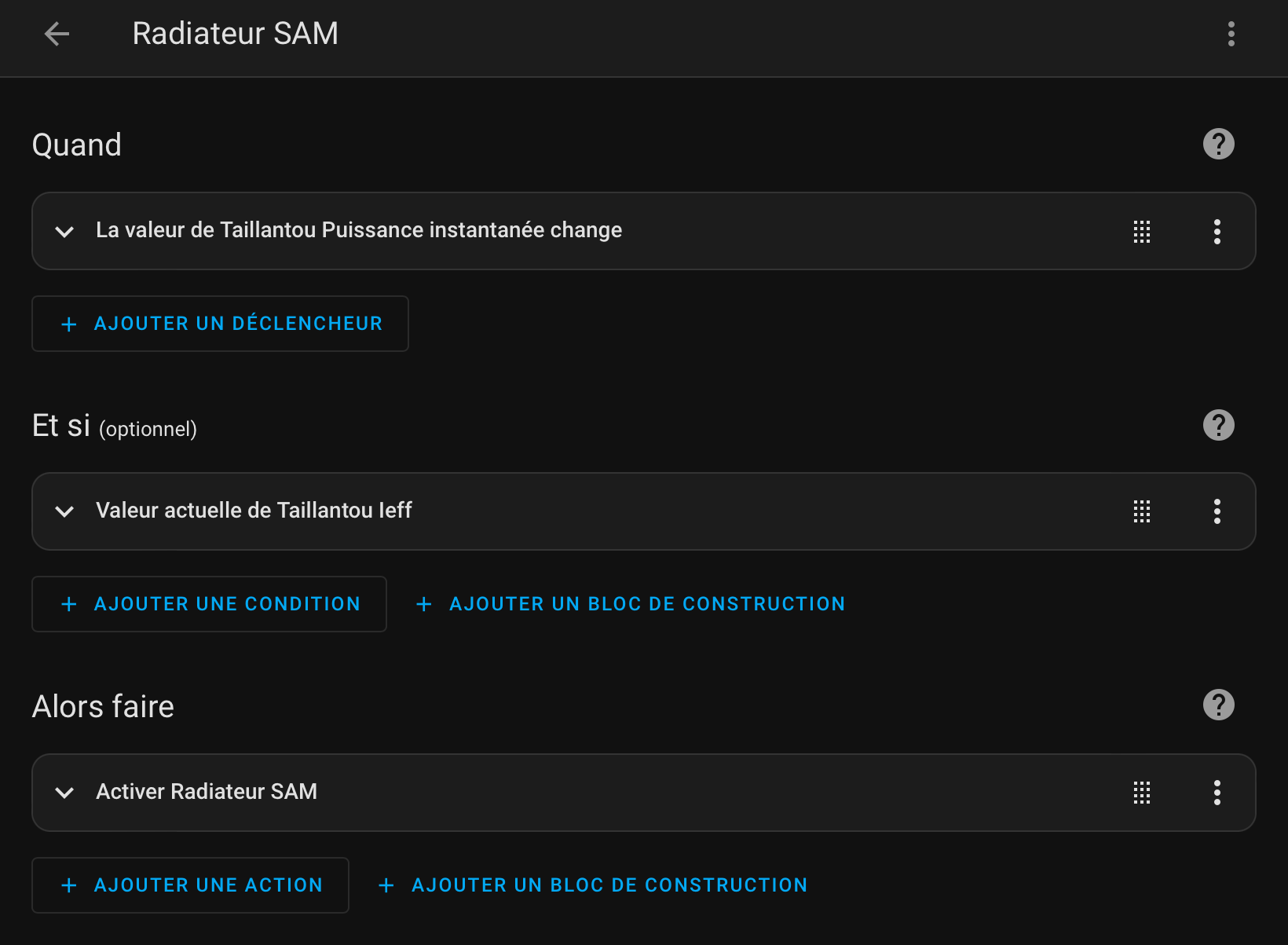This screenshot has width=1288, height=945.
Task: Add a building block under conditions
Action: pyautogui.click(x=630, y=604)
